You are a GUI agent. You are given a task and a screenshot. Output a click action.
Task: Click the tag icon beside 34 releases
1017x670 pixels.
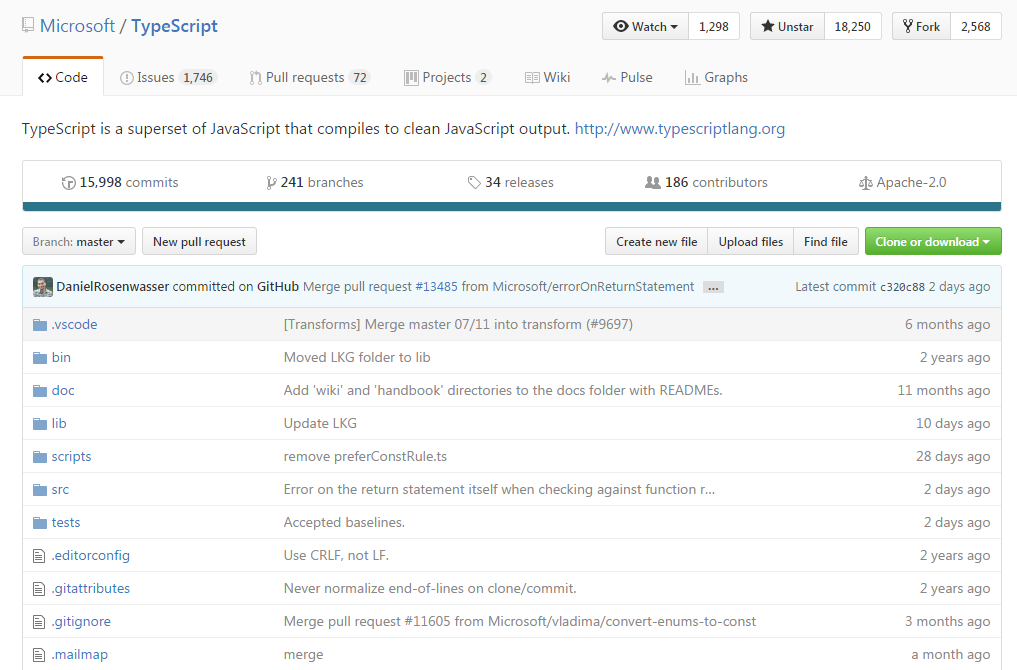pyautogui.click(x=474, y=183)
